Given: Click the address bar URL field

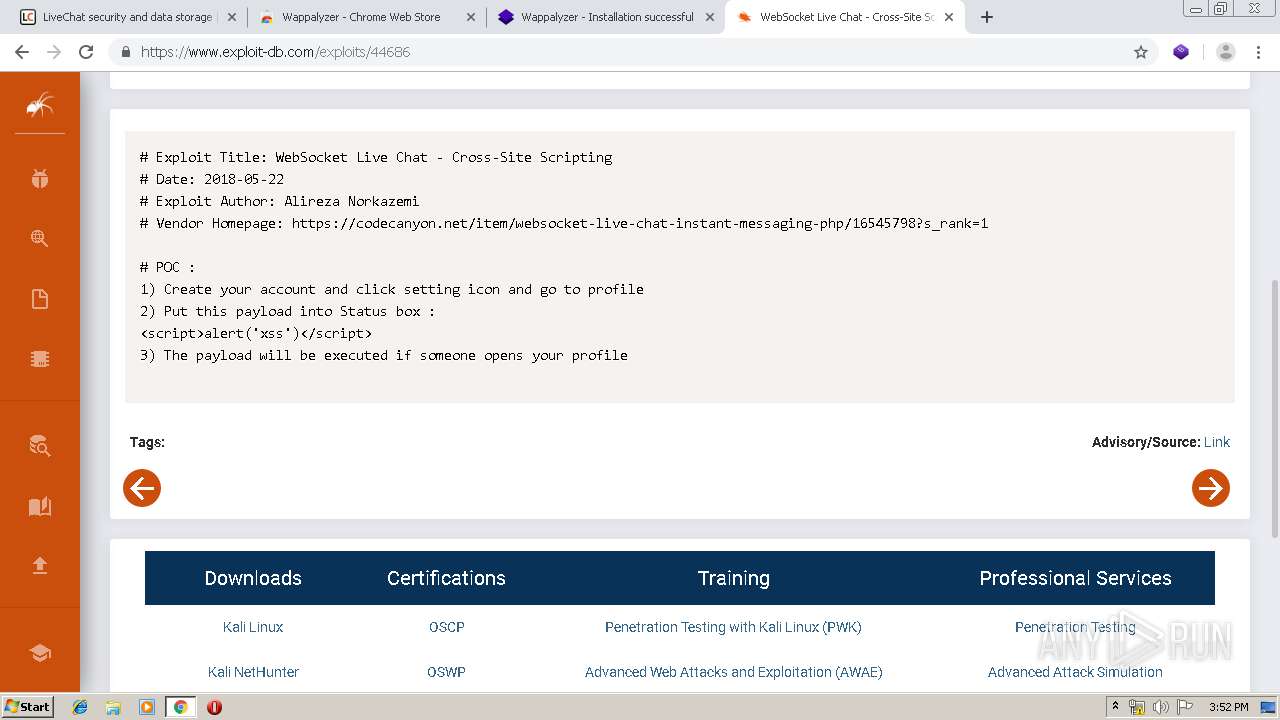Looking at the screenshot, I should click(x=630, y=52).
